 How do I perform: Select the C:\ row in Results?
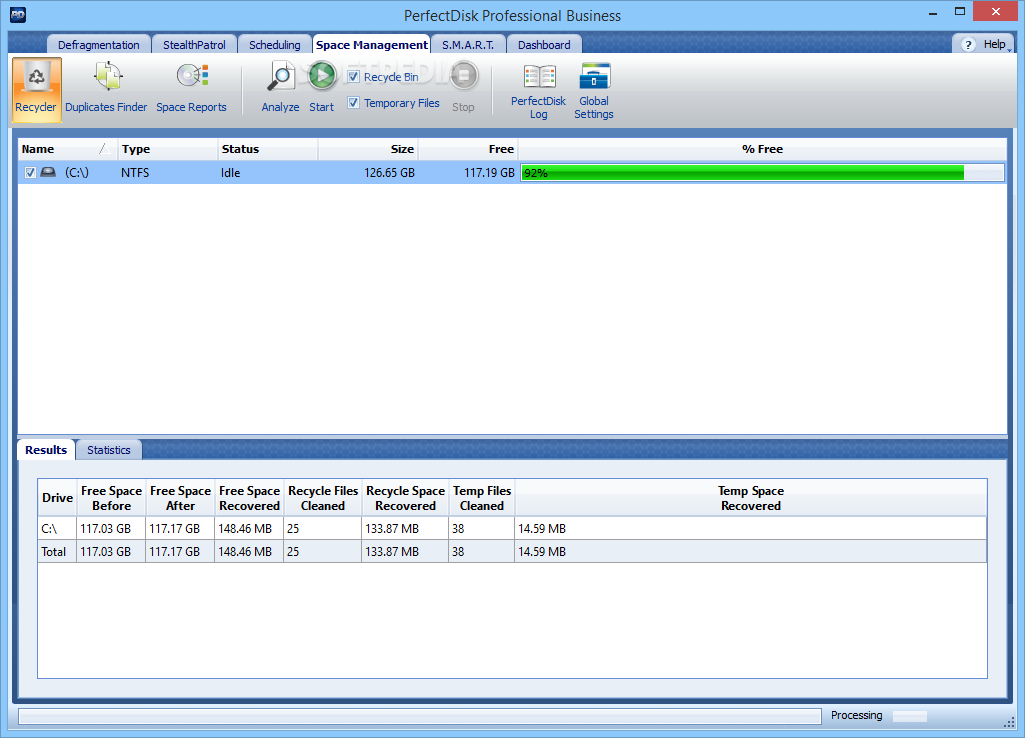coord(512,528)
